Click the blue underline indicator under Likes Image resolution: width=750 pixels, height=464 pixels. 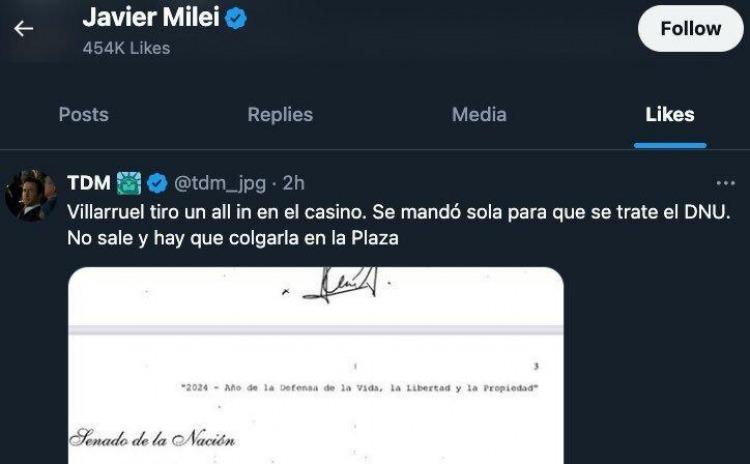[670, 146]
